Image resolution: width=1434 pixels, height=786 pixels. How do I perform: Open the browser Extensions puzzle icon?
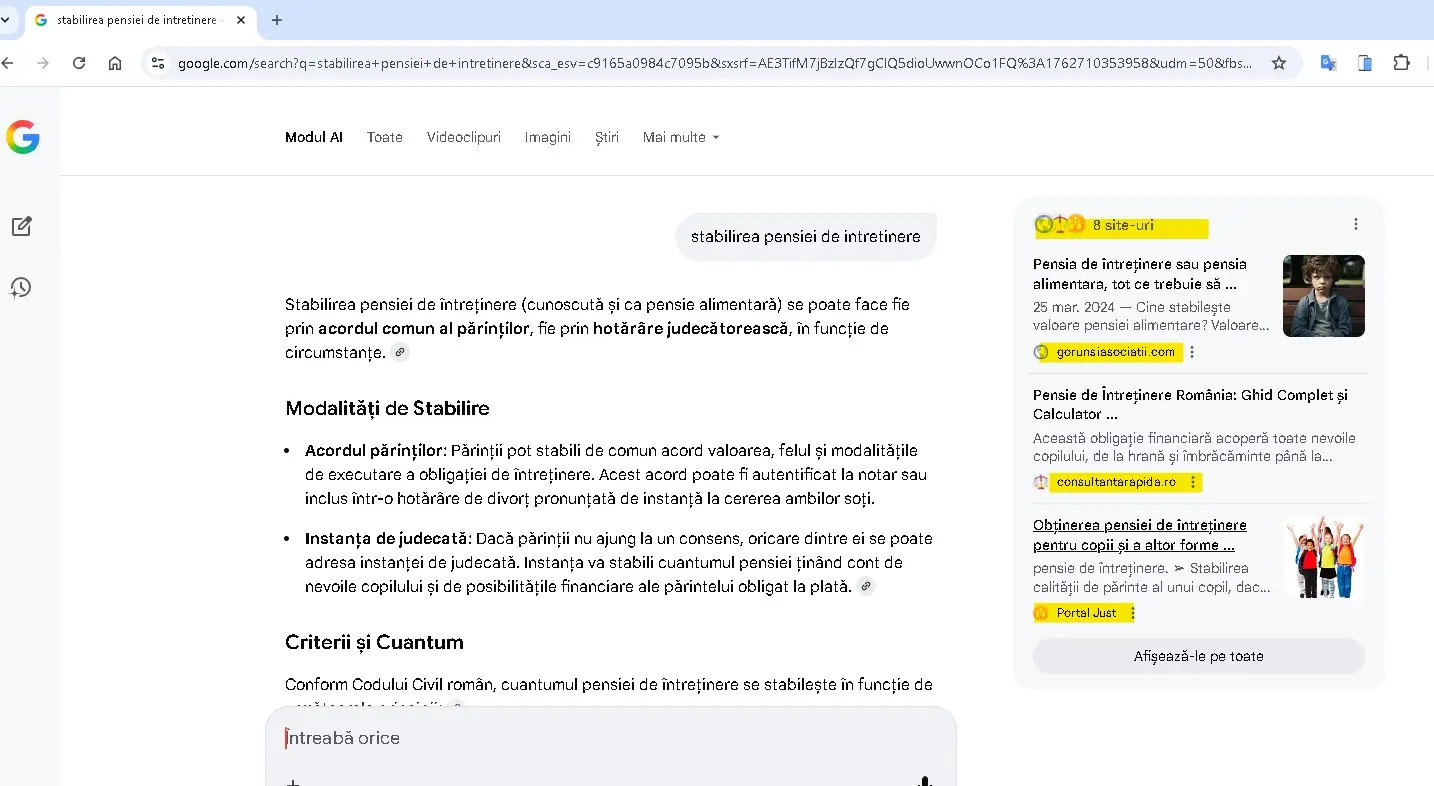click(1401, 63)
